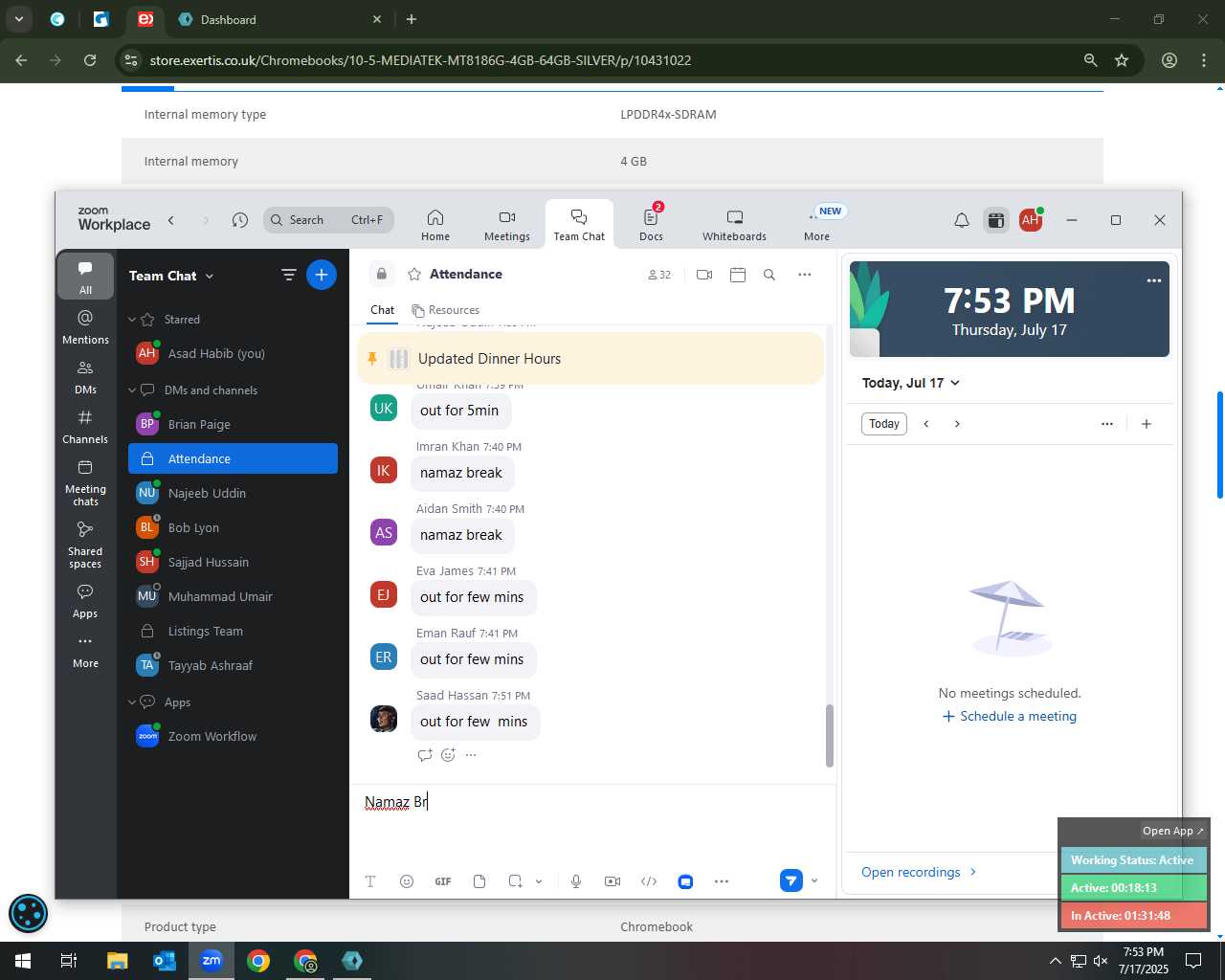The width and height of the screenshot is (1225, 980).
Task: Open recordings link
Action: click(x=919, y=872)
